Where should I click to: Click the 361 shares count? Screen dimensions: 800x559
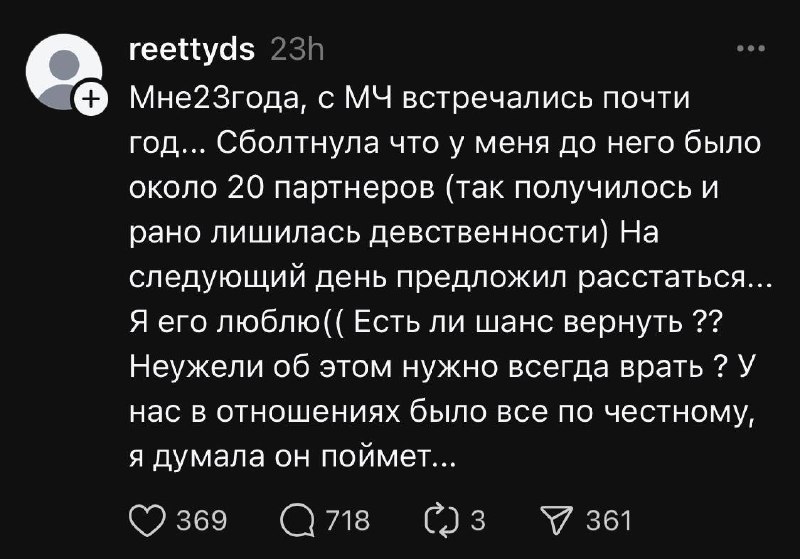[x=608, y=521]
